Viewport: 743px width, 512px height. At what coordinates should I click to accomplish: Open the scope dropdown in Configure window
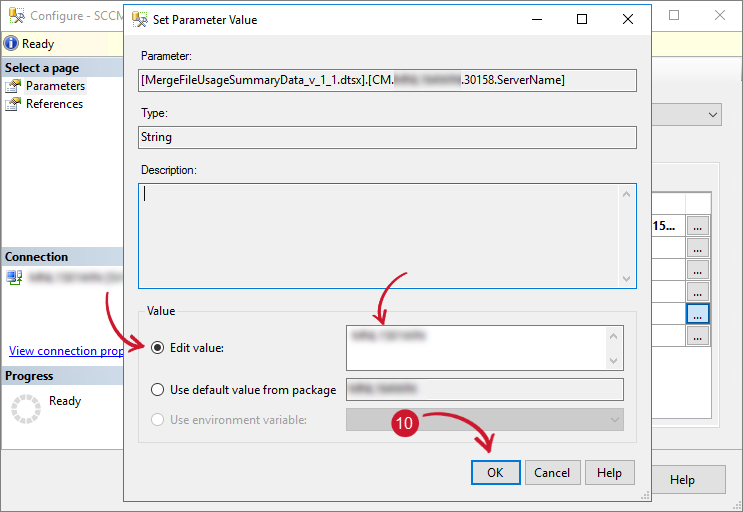[x=713, y=115]
